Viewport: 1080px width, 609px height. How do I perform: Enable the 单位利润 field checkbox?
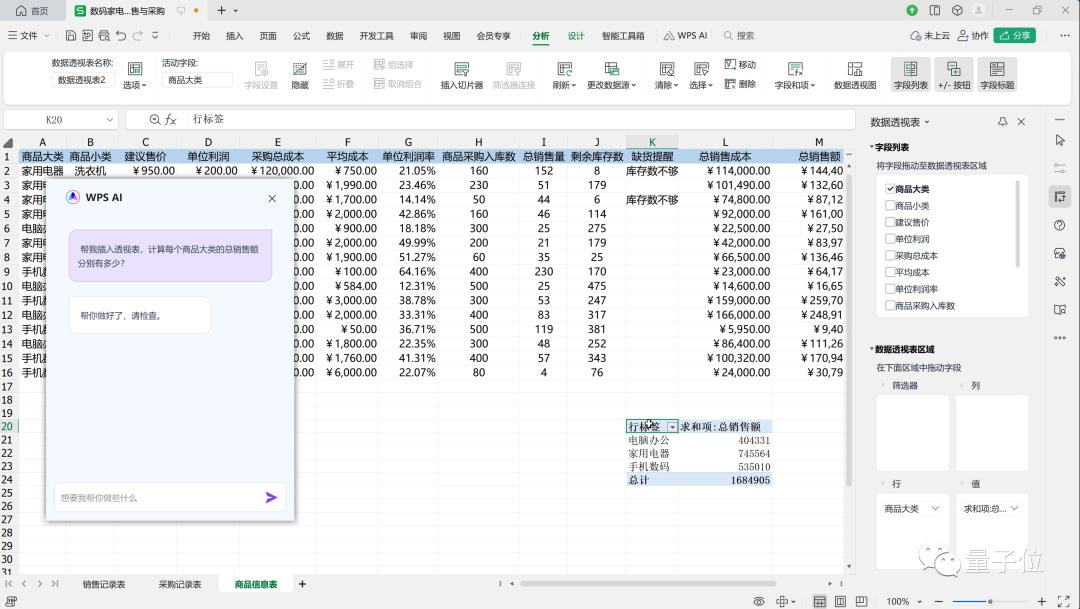[891, 239]
